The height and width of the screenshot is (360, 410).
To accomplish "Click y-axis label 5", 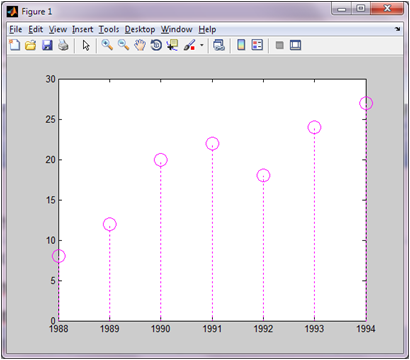I will click(x=53, y=281).
